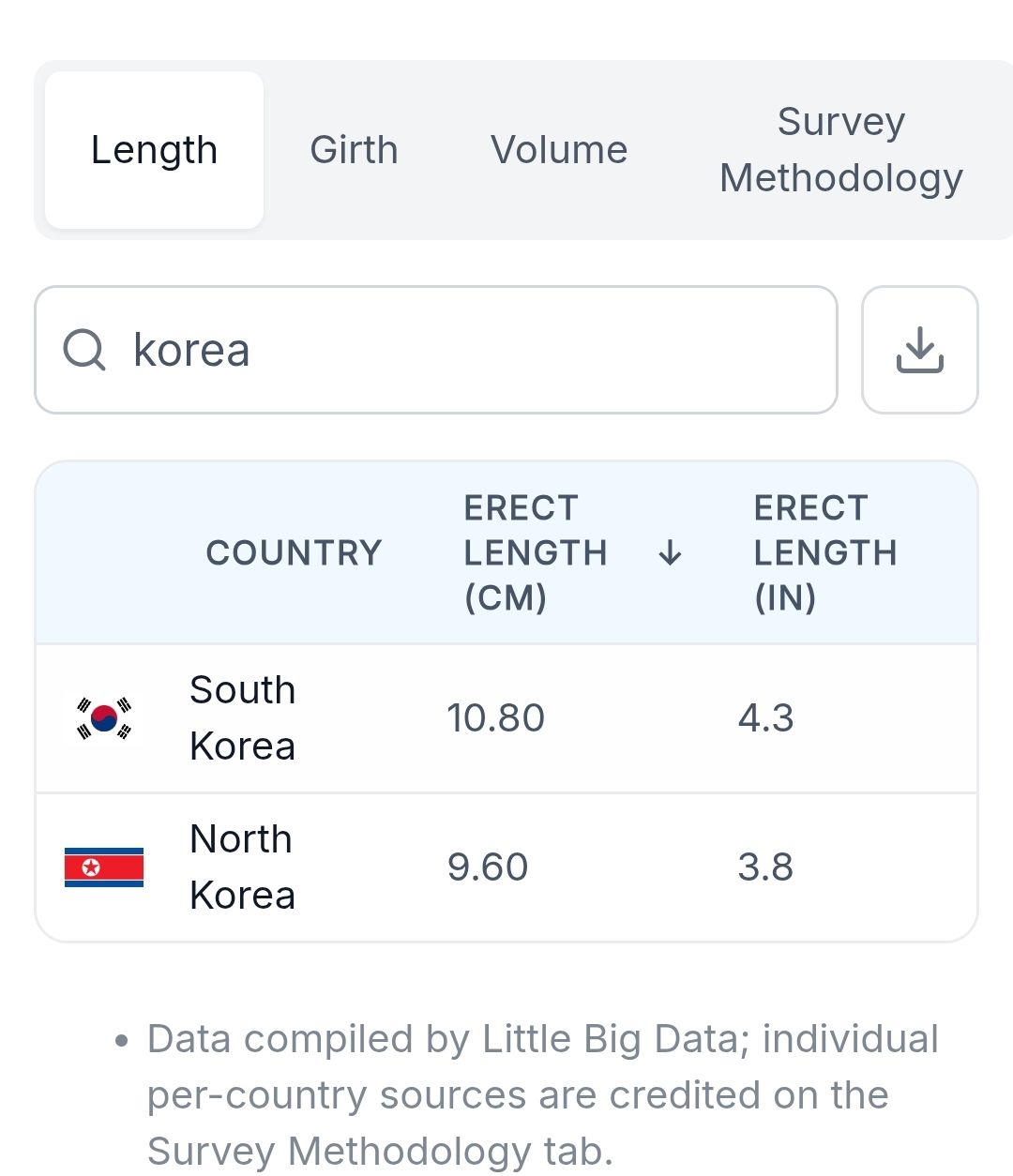This screenshot has height=1176, width=1013.
Task: Click the Little Big Data footnote text
Action: pos(542,1094)
